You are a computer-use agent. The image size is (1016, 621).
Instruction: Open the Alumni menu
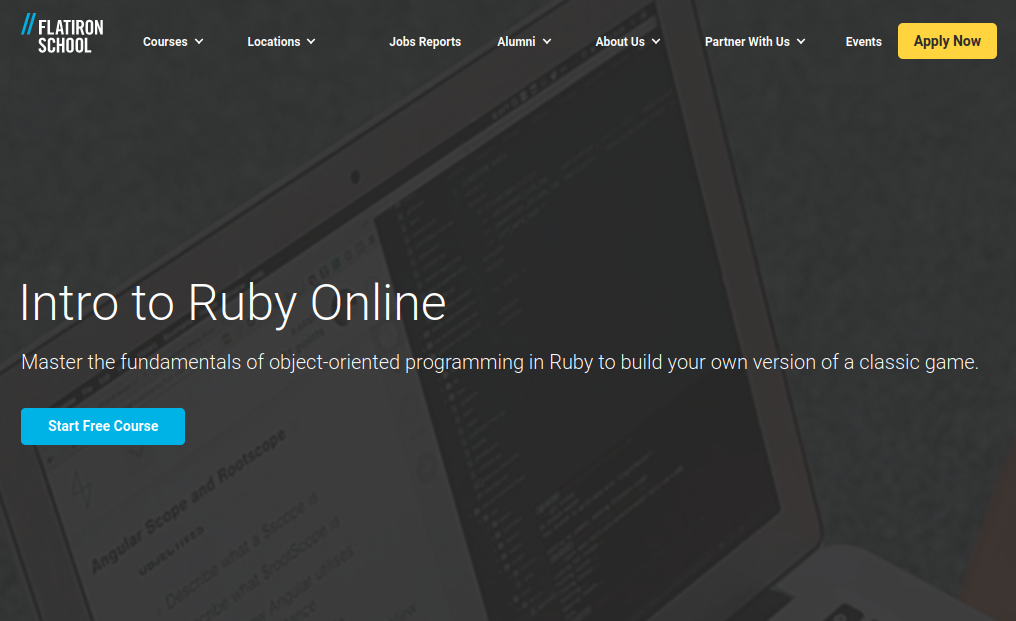coord(516,41)
